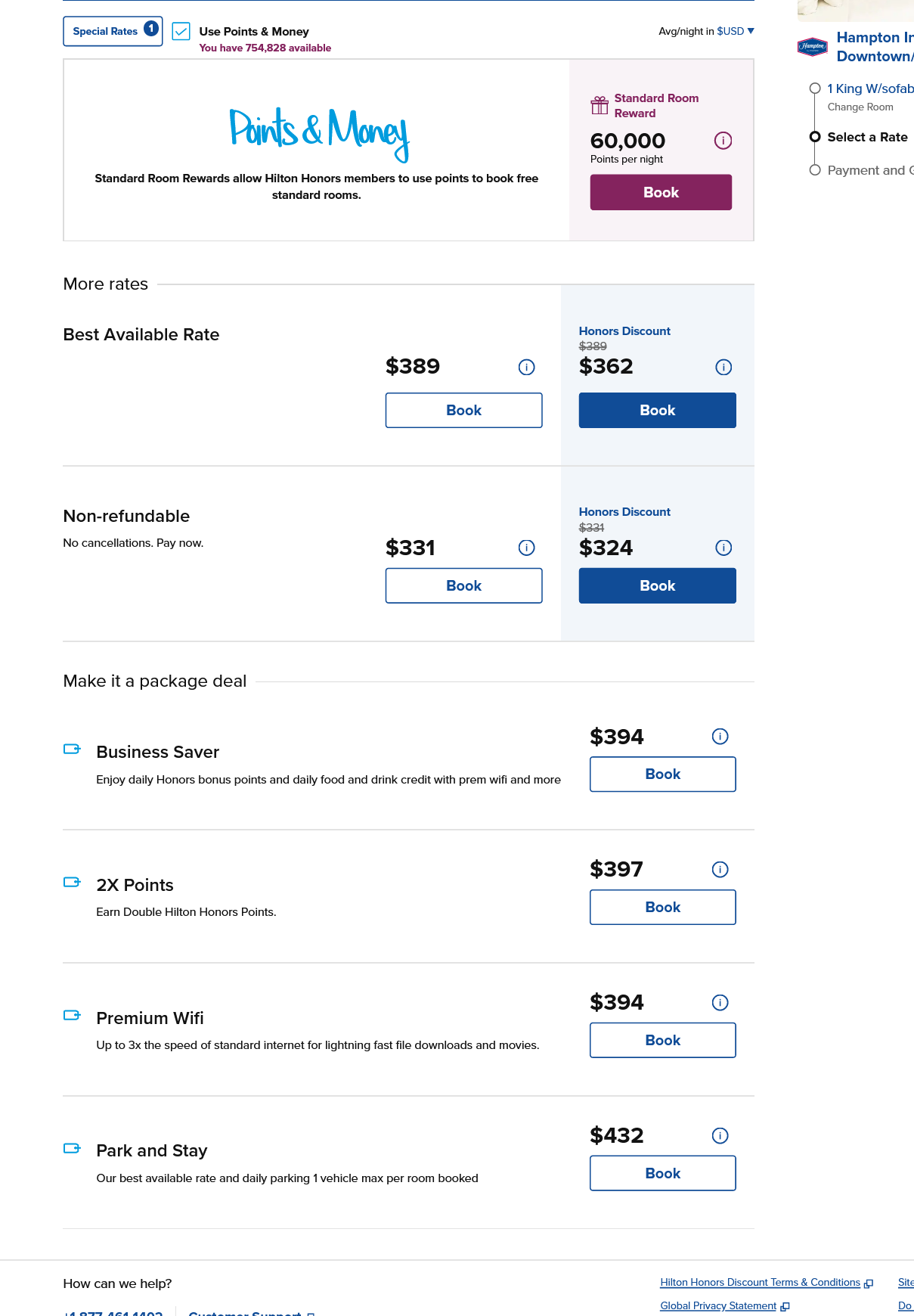Open info icon next to $331 rate
Viewport: 914px width, 1316px height.
[x=527, y=548]
